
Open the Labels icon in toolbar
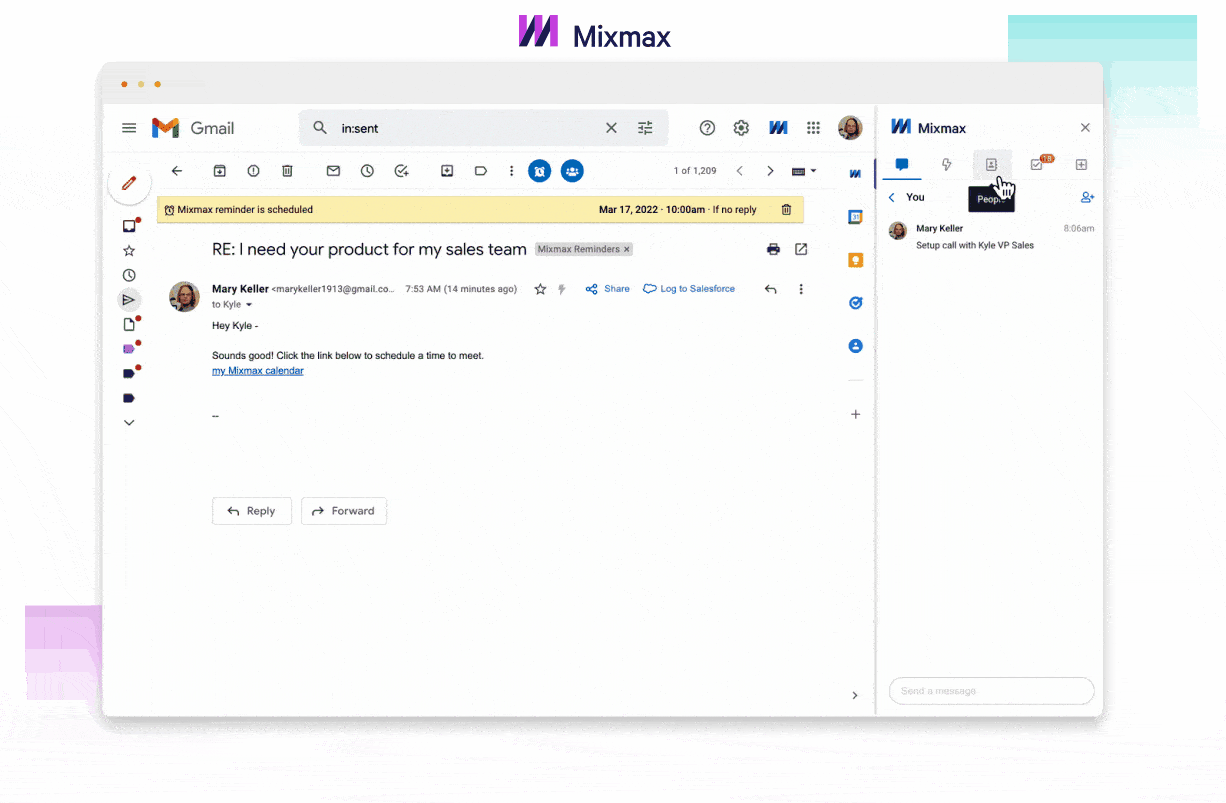(x=481, y=171)
